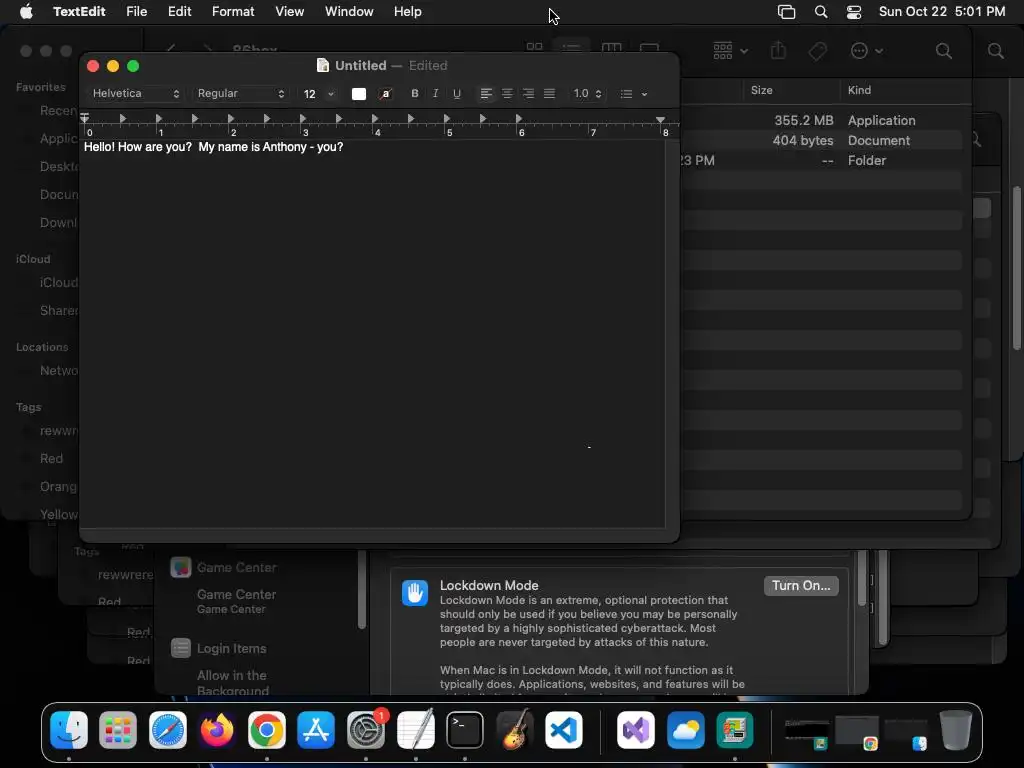Viewport: 1024px width, 768px height.
Task: Open the Finder group-by dropdown
Action: (x=730, y=51)
